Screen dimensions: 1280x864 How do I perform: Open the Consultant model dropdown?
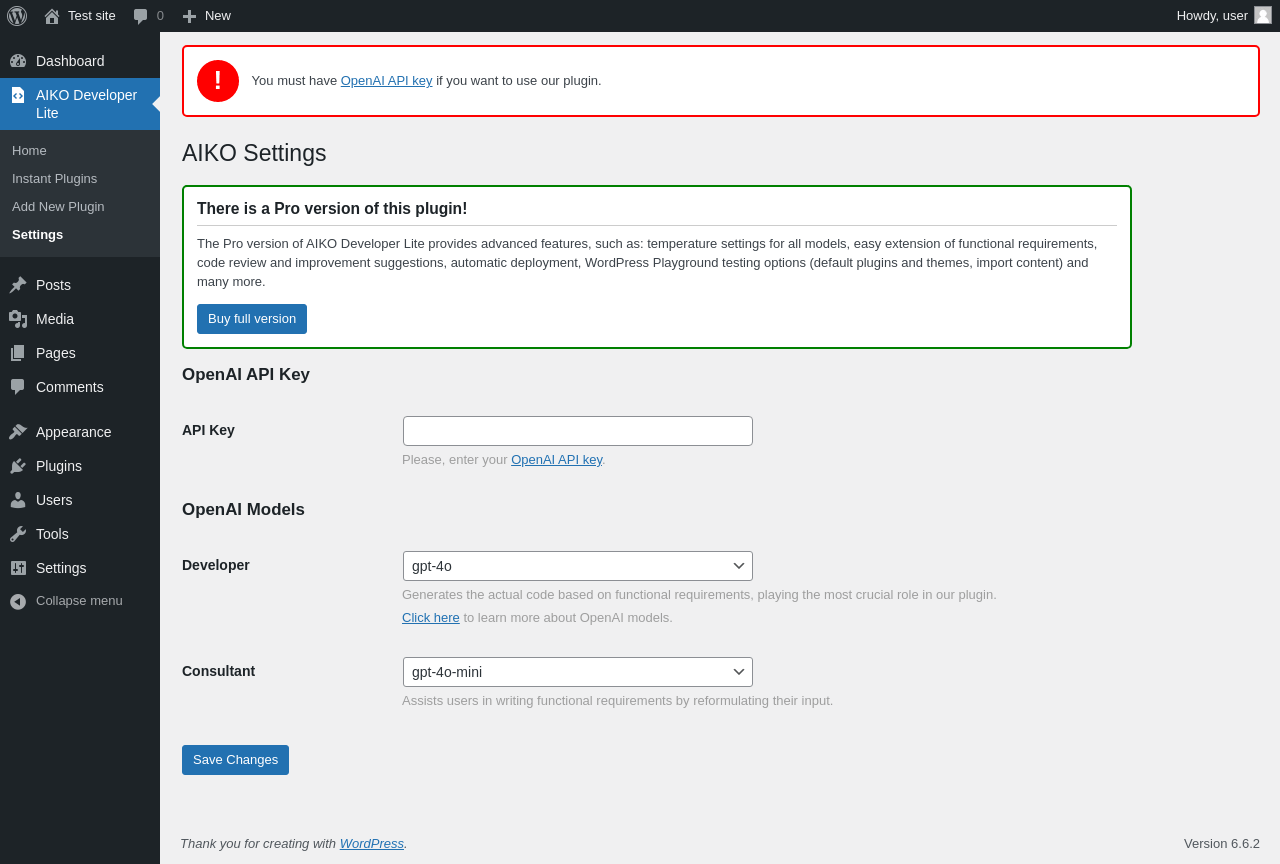[578, 672]
